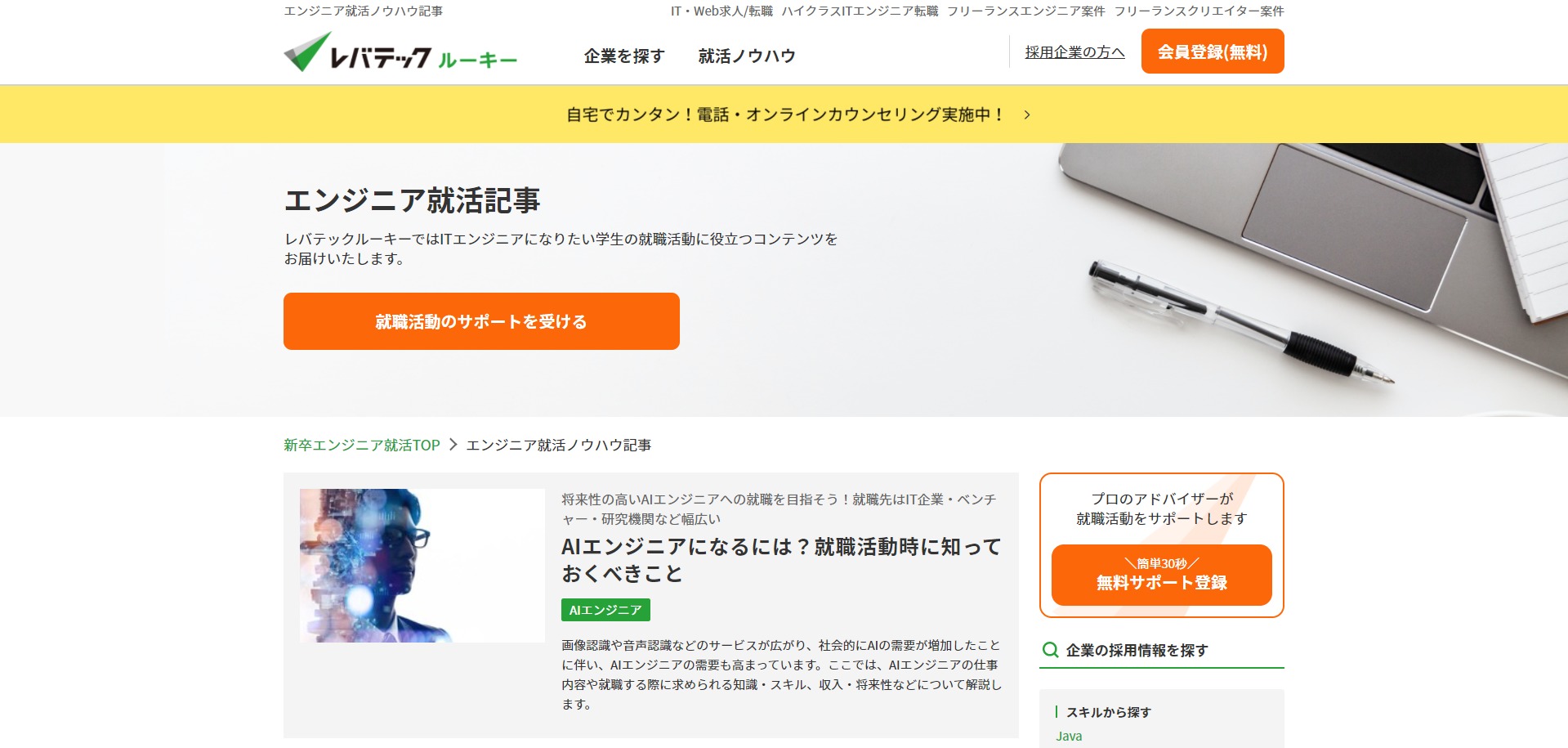Click the 無料サポート登録 button
Image resolution: width=1568 pixels, height=748 pixels.
click(1161, 575)
